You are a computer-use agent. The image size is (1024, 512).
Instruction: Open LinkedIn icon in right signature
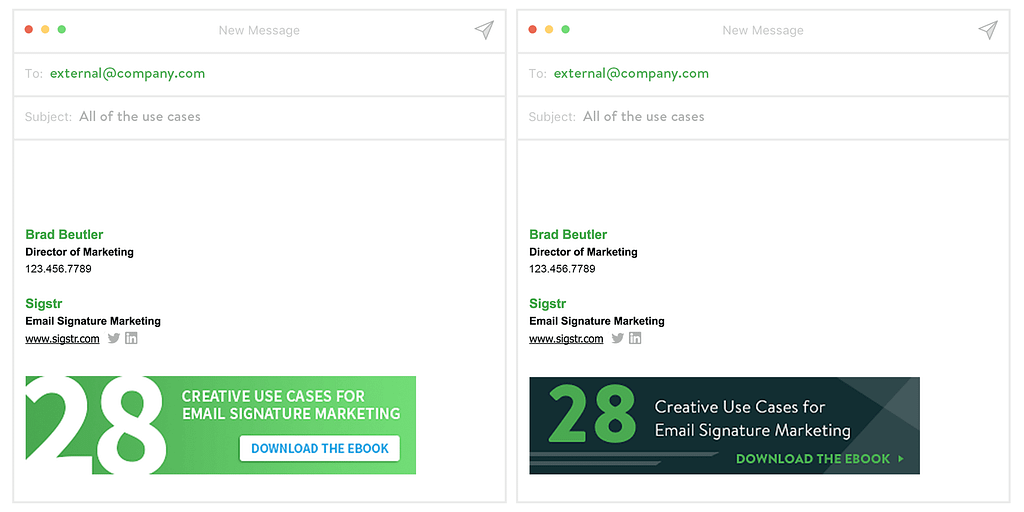pyautogui.click(x=635, y=338)
